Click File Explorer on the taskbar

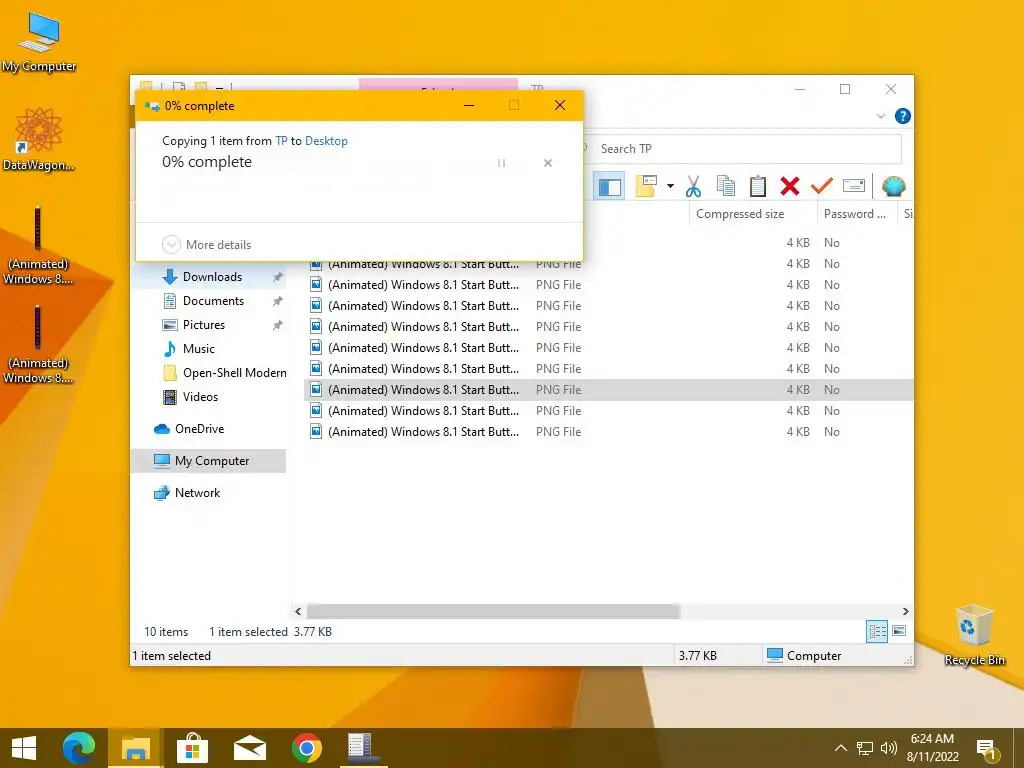(136, 748)
